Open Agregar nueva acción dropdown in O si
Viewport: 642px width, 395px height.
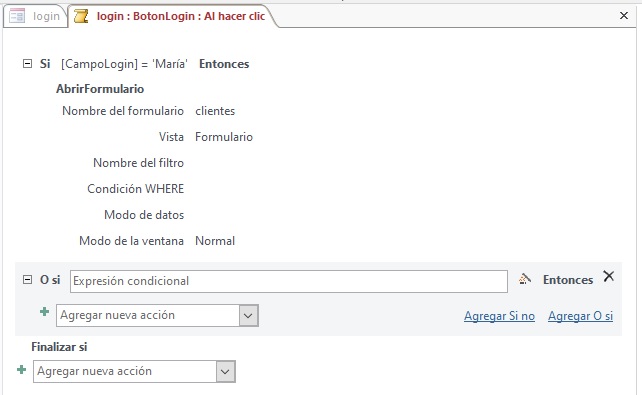pos(248,316)
